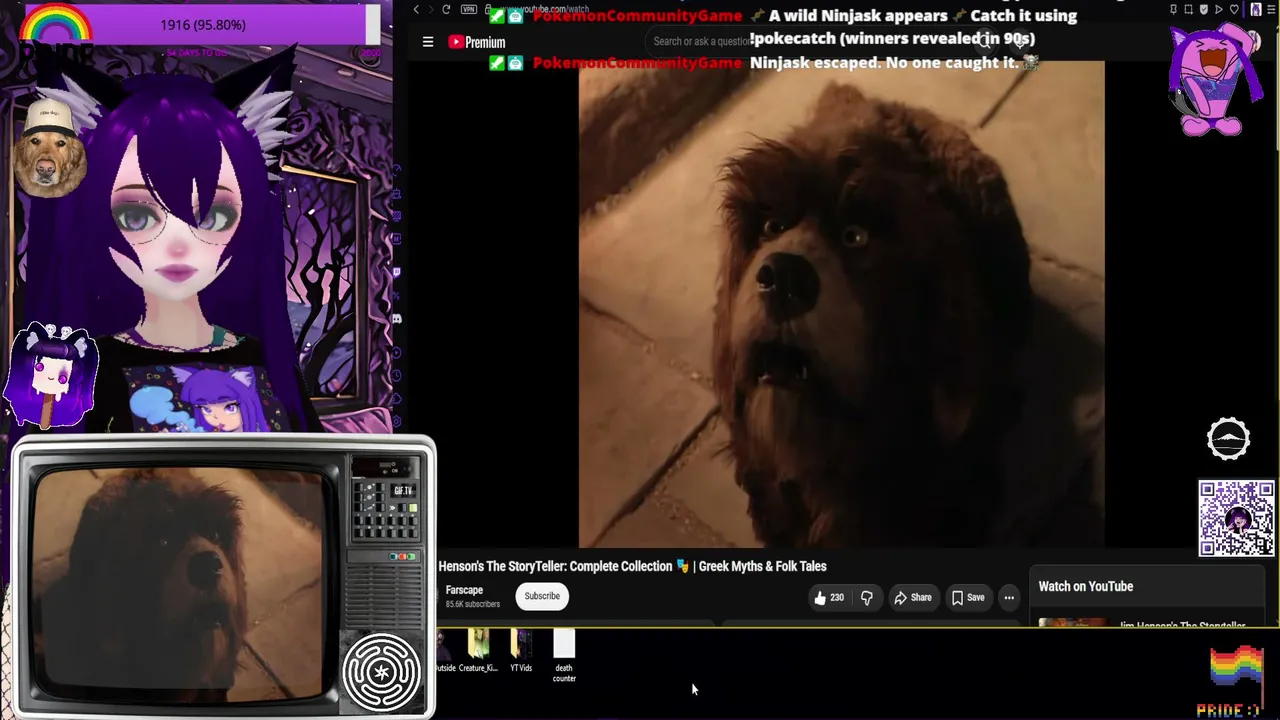Click the browser heart favorites icon
The width and height of the screenshot is (1280, 720).
tap(1234, 10)
